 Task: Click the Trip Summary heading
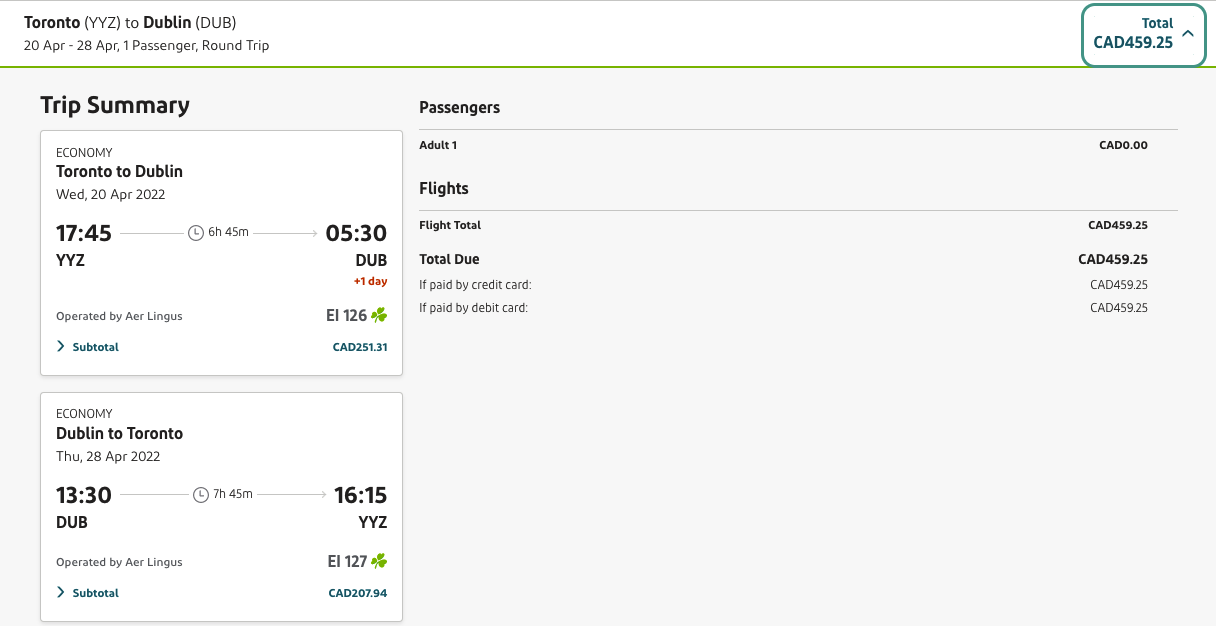click(115, 106)
